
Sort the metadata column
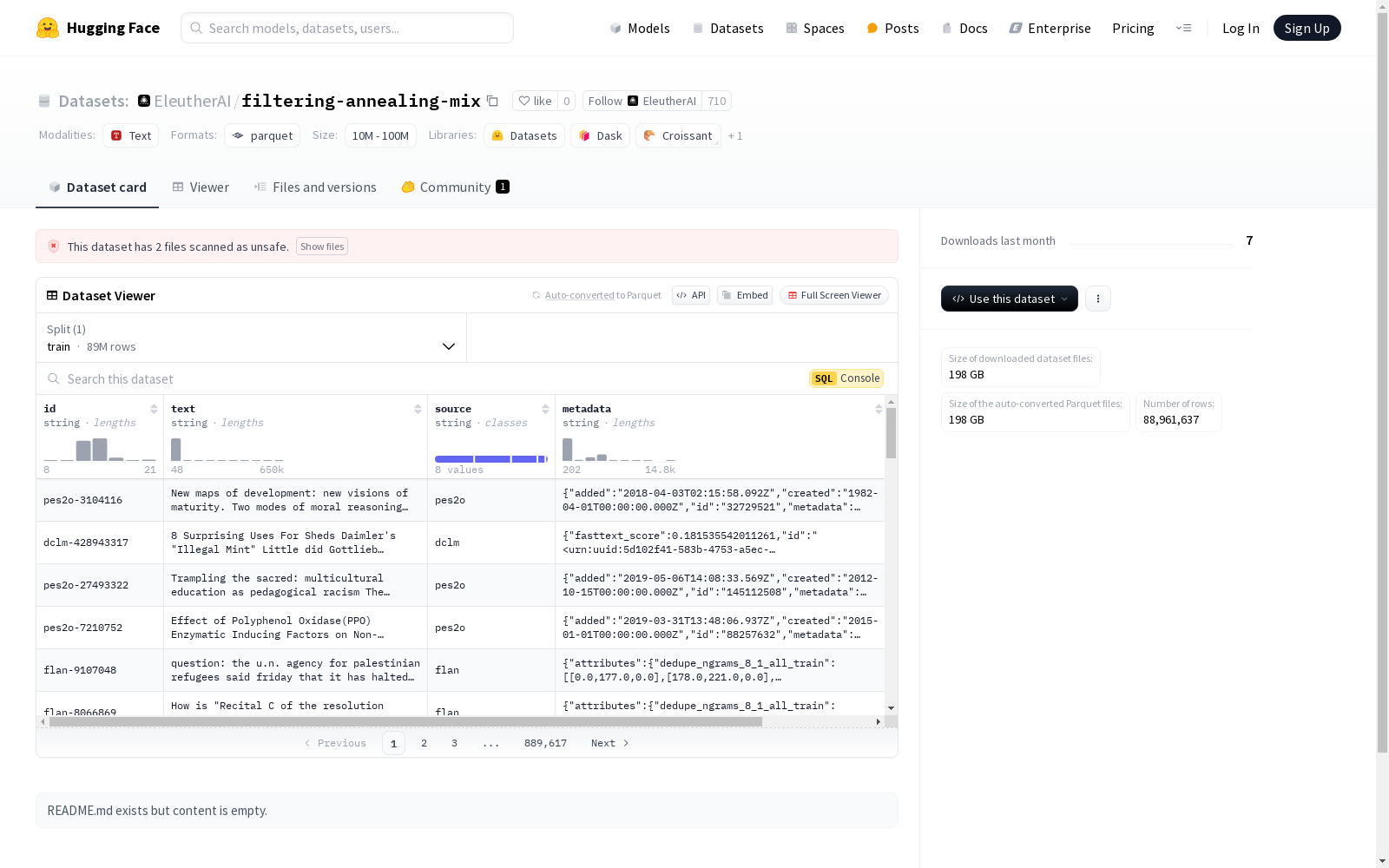click(879, 409)
